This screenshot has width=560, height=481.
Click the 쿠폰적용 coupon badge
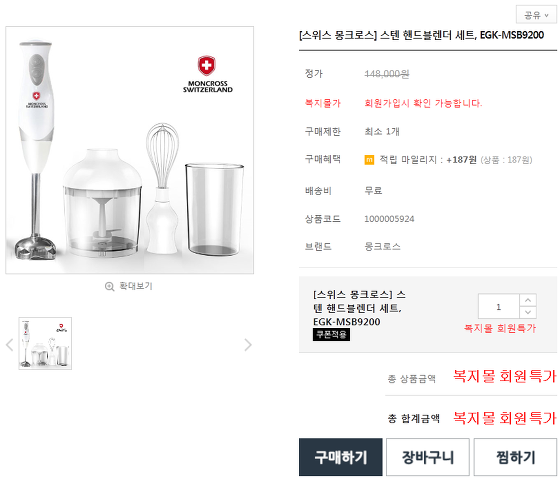tap(331, 335)
